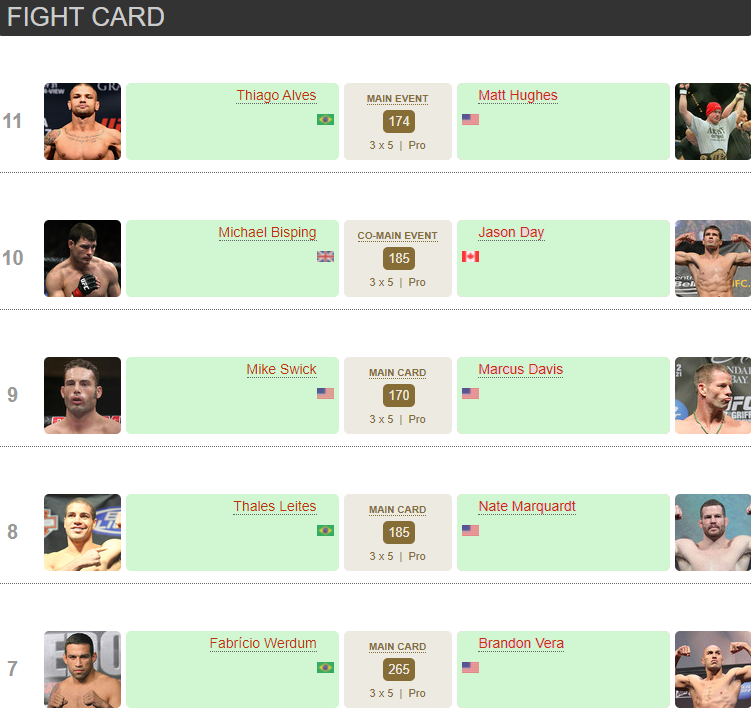Viewport: 751px width, 719px height.
Task: Click Brazil flag under Thiago Alves
Action: (x=325, y=119)
